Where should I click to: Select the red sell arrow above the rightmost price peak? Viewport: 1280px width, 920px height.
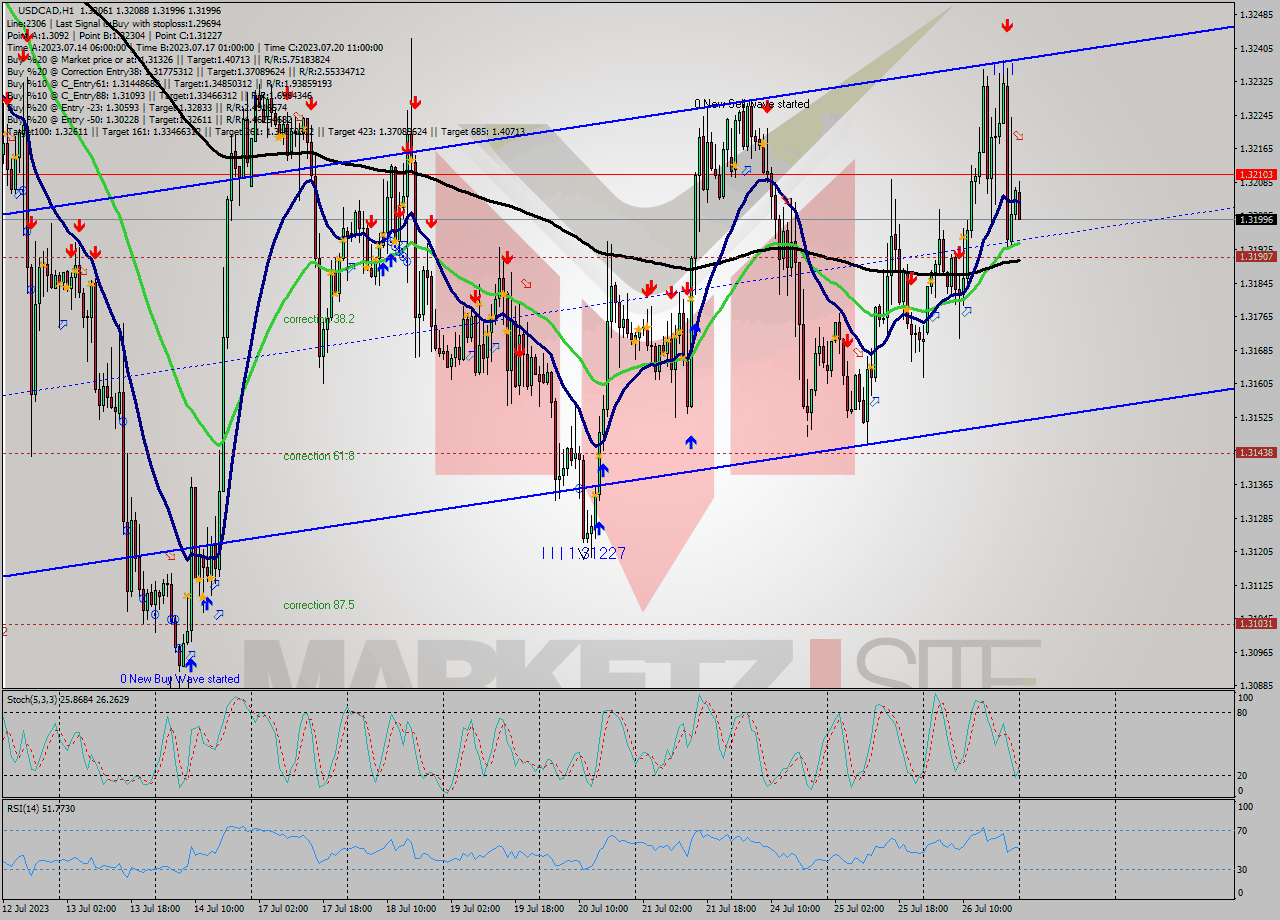coord(1007,25)
